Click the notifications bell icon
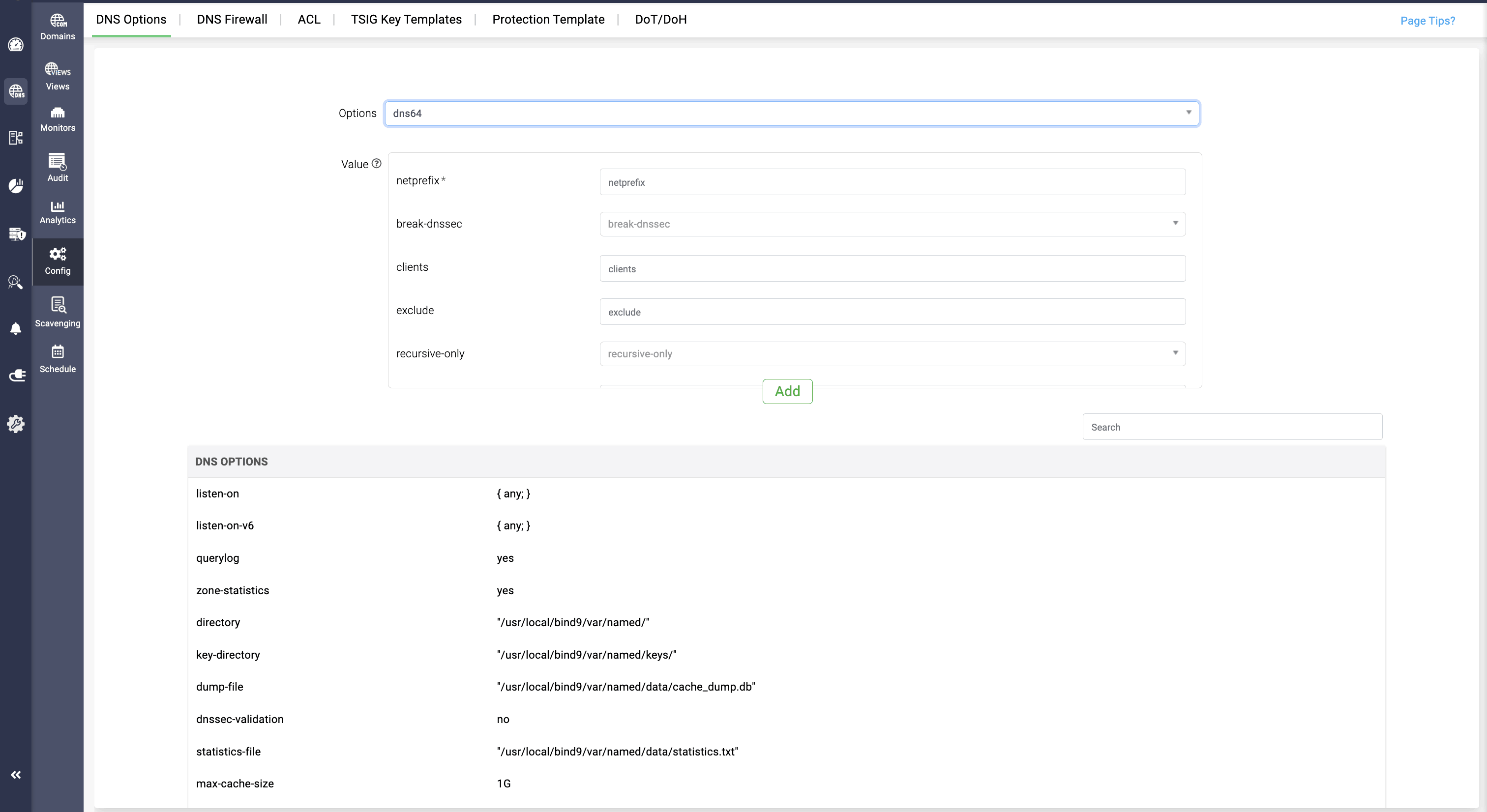 click(x=16, y=329)
